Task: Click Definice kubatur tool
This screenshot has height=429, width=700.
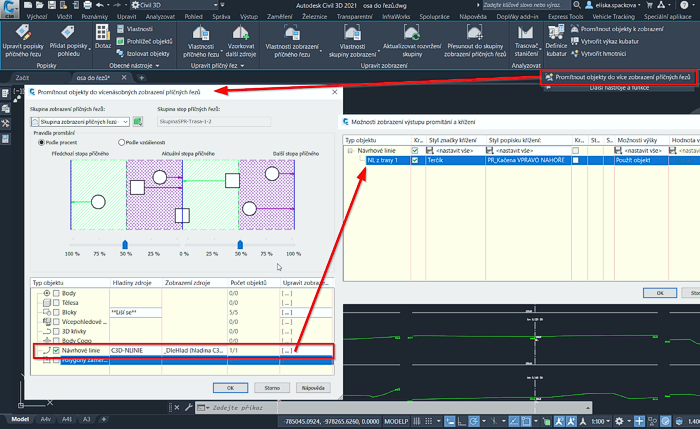Action: 556,41
